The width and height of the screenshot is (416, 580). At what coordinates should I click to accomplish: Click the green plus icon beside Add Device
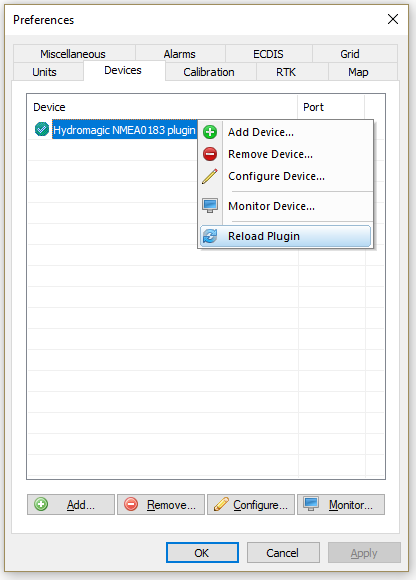point(210,132)
